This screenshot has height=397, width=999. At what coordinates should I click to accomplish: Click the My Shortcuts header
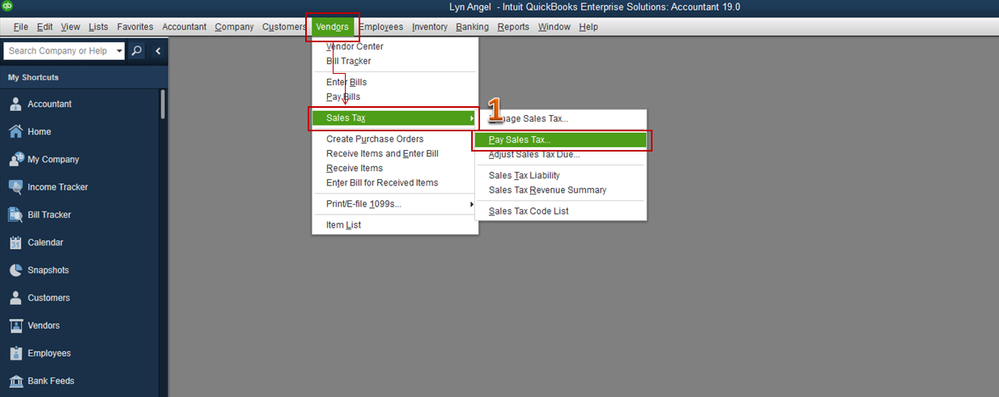coord(33,77)
